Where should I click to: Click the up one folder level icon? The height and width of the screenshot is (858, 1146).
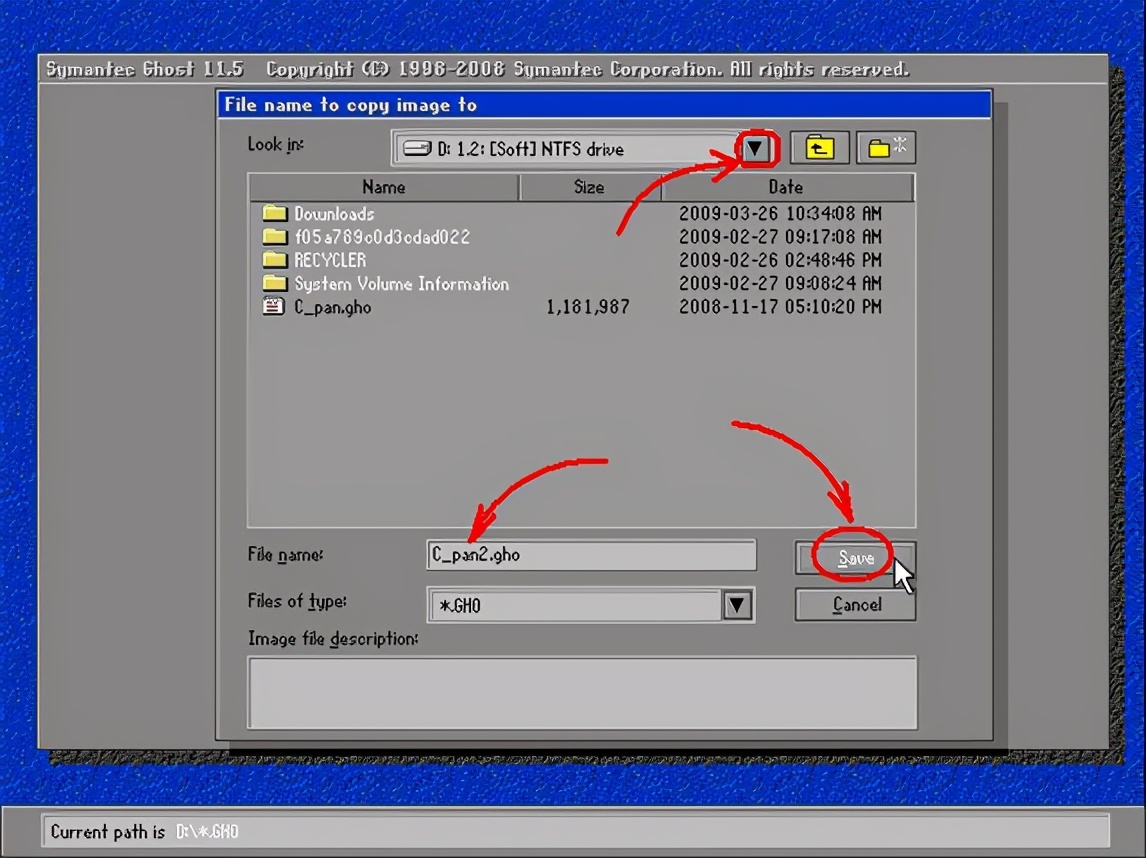pyautogui.click(x=819, y=148)
